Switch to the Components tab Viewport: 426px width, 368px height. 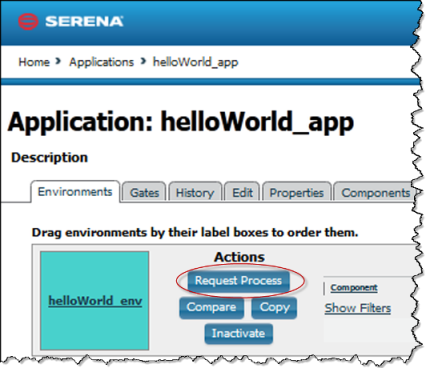375,193
